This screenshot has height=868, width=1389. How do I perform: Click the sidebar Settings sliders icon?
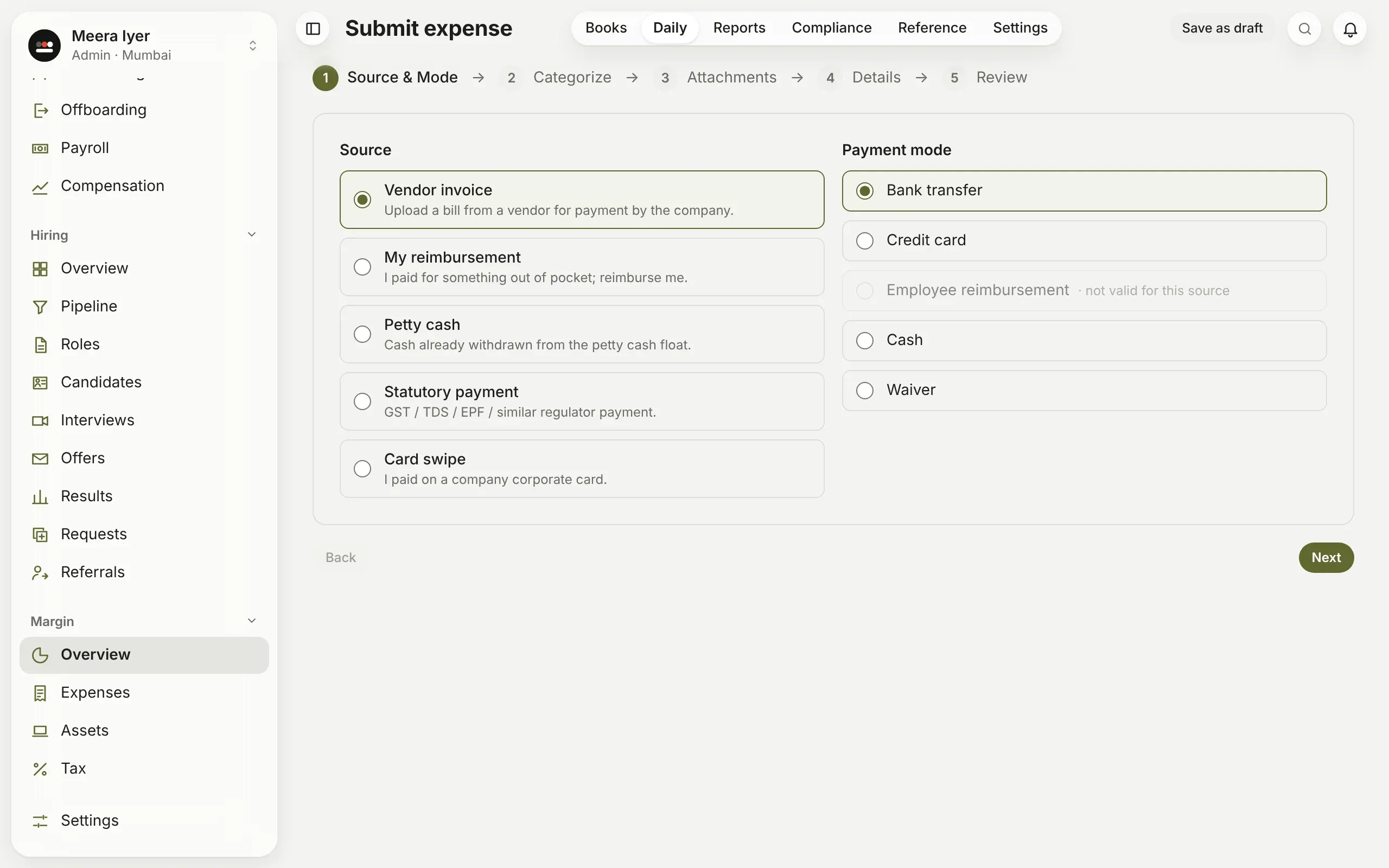click(x=40, y=821)
